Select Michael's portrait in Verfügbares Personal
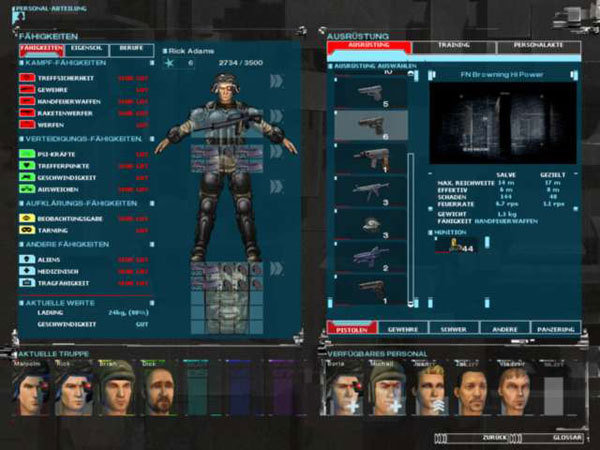This screenshot has width=600, height=450. tap(387, 387)
